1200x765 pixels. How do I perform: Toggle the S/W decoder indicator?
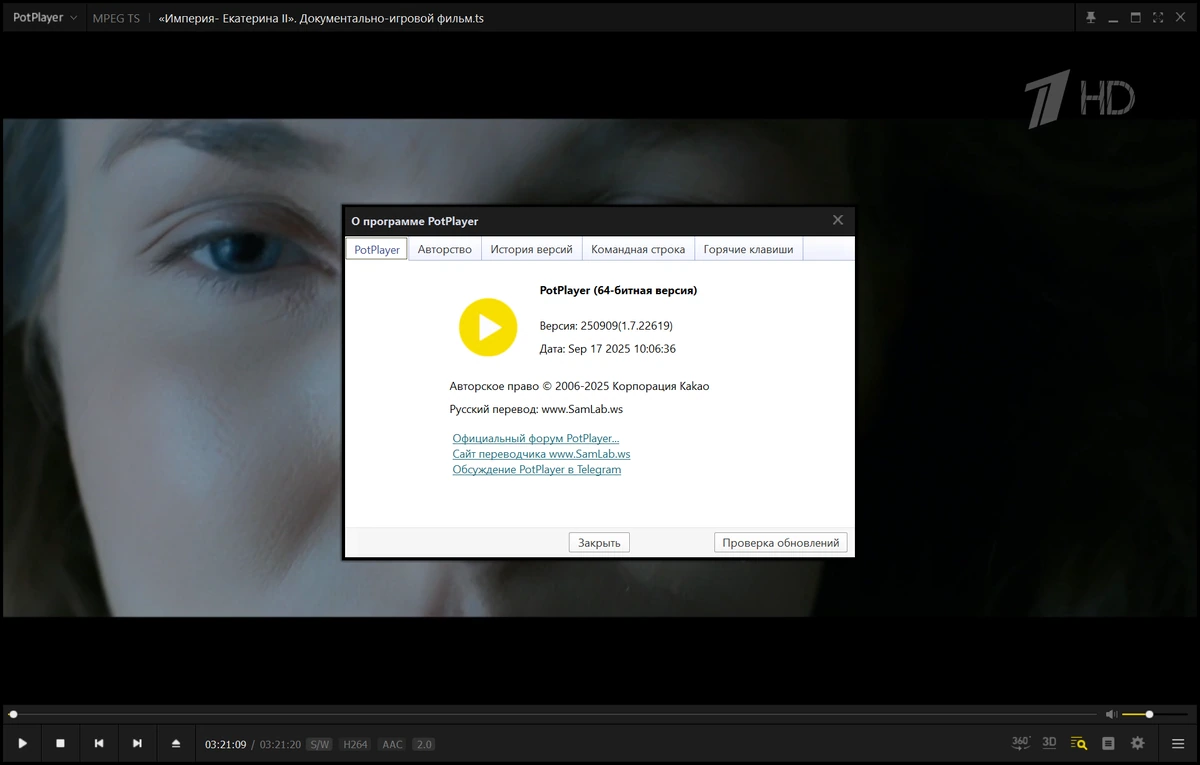tap(319, 744)
